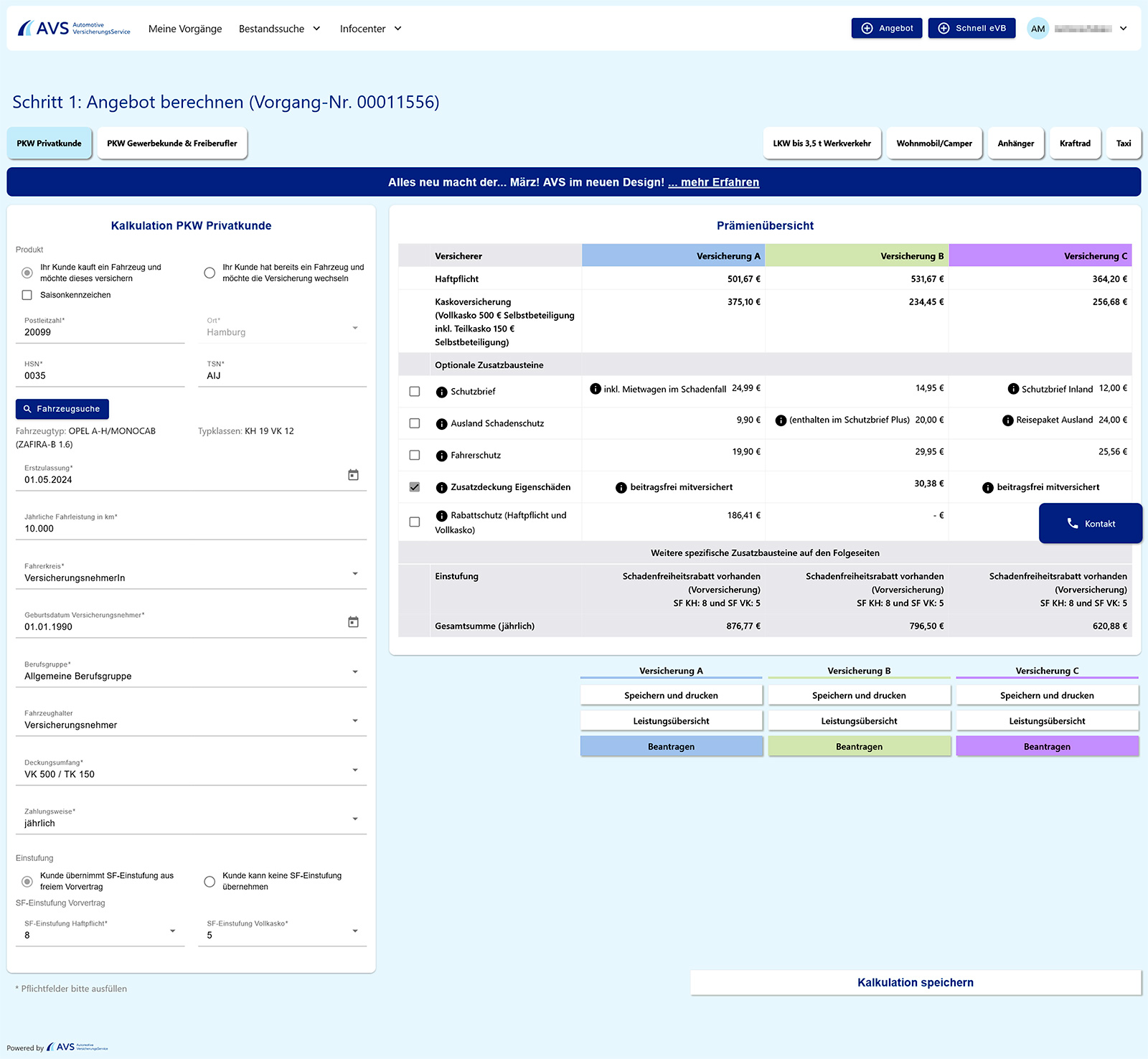The height and width of the screenshot is (1059, 1148).
Task: Open Meine Vorgänge menu item
Action: [185, 29]
